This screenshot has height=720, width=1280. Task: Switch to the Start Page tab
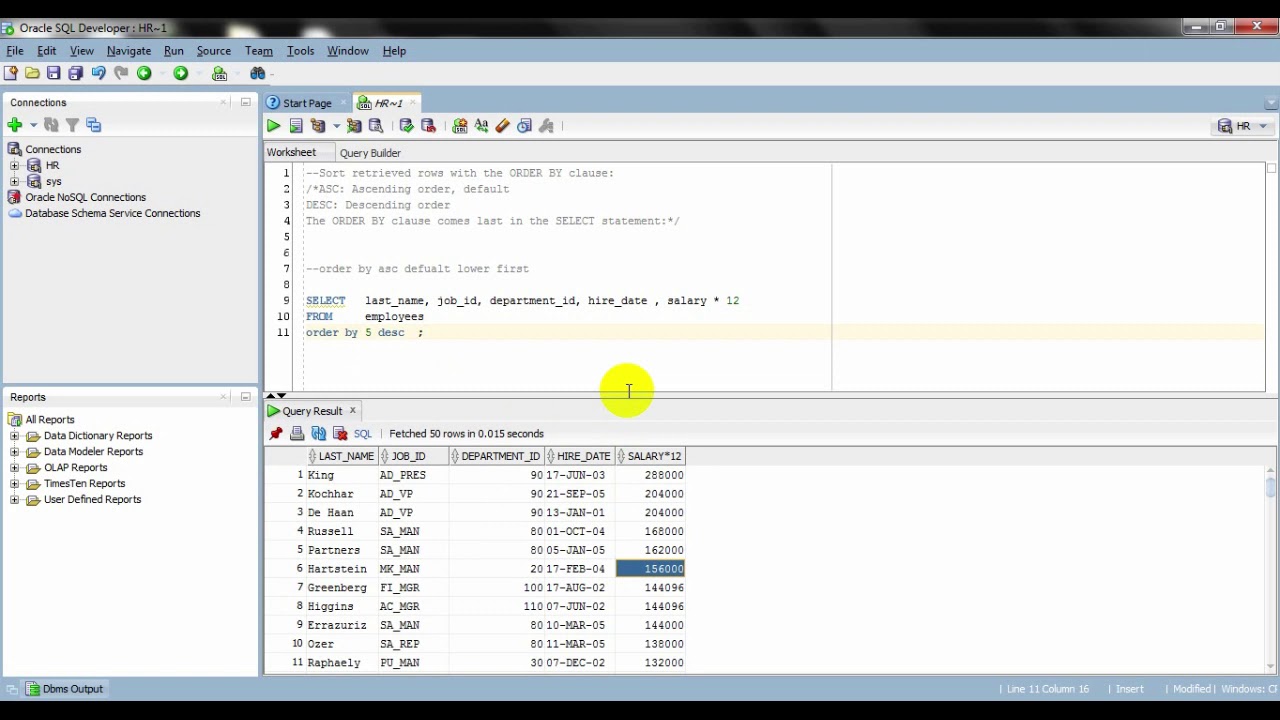[x=307, y=103]
